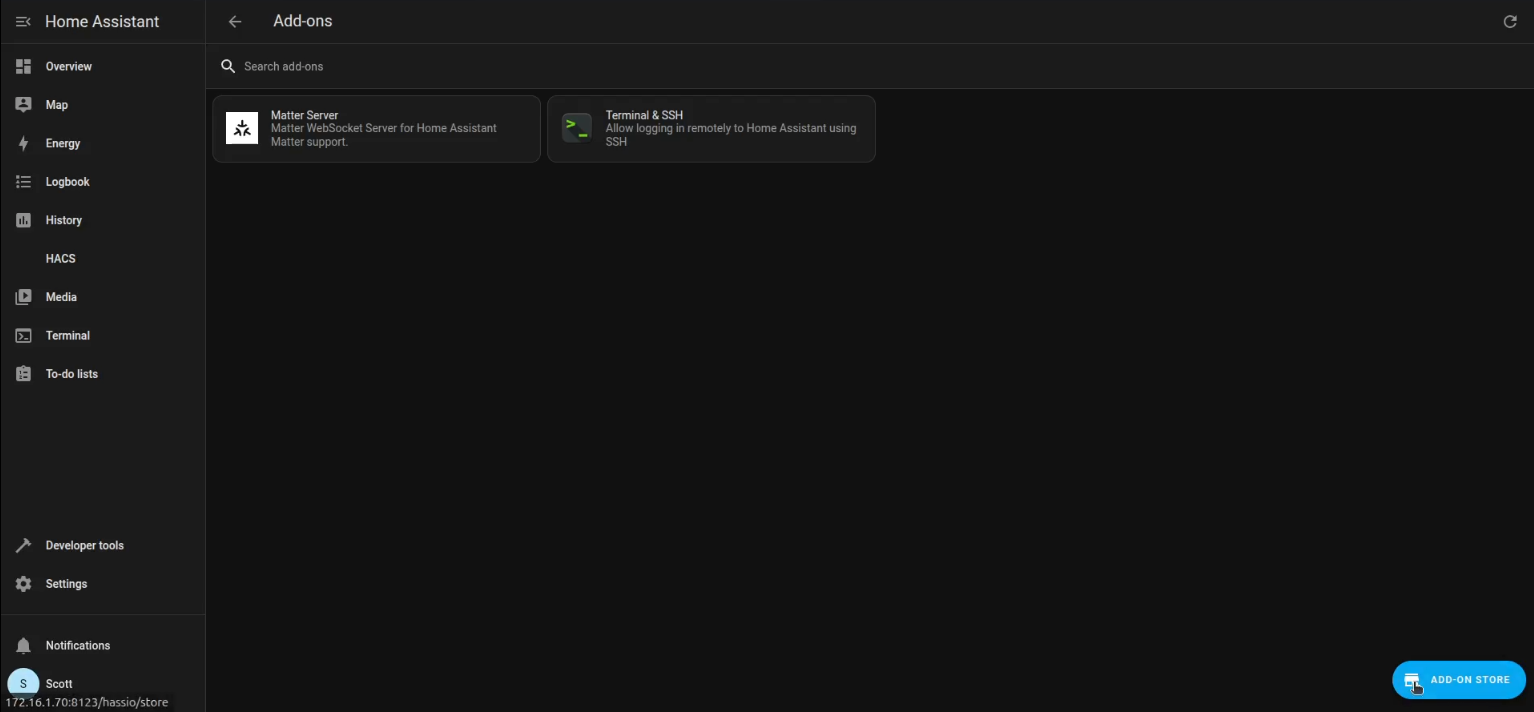Focus the Search add-ons field
1534x712 pixels.
pos(869,66)
